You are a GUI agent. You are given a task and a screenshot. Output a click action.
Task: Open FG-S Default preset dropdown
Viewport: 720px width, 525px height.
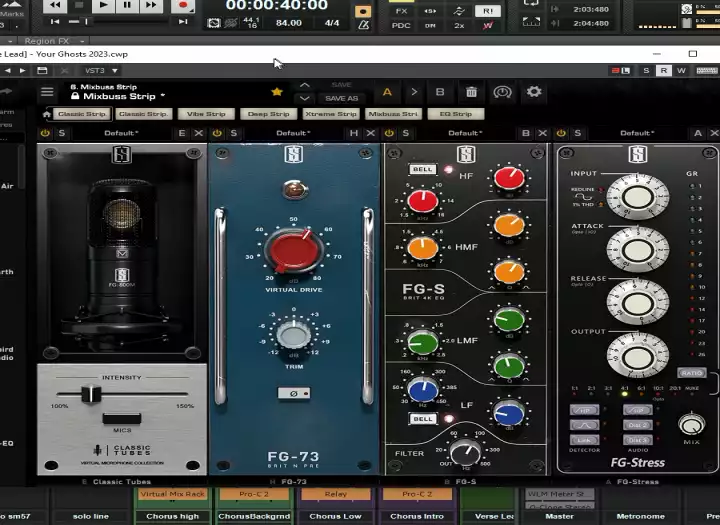pos(465,133)
